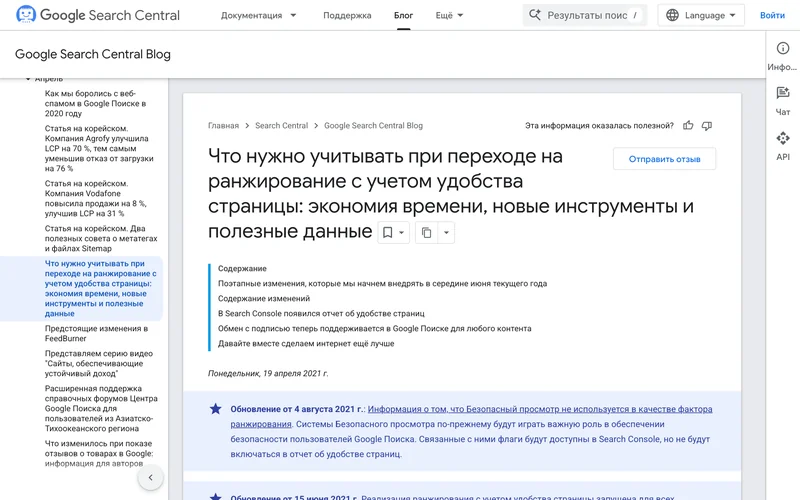Open sidebar article Предстоящие изменения в FeedBurner
This screenshot has width=800, height=500.
(x=96, y=333)
